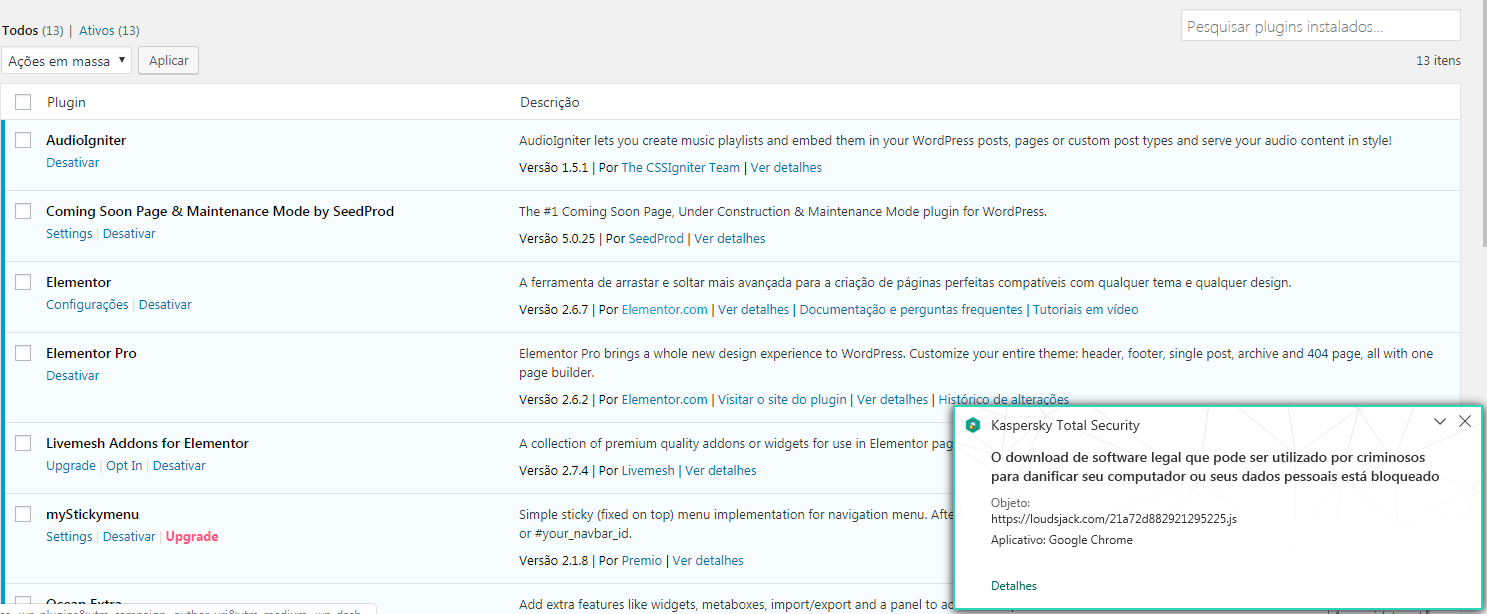Open The CSSIgniter Team author link
The height and width of the screenshot is (614, 1487).
681,168
